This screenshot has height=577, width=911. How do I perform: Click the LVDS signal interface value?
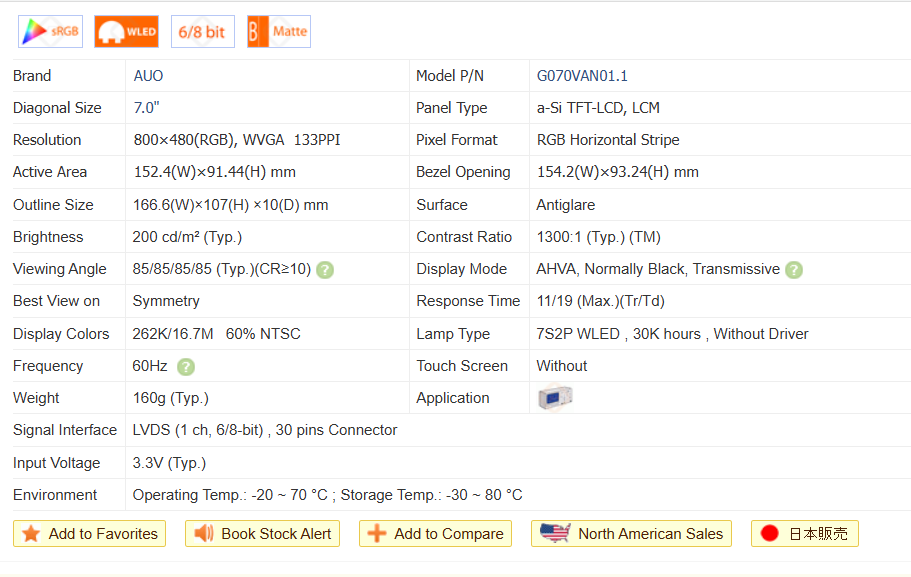coord(265,430)
